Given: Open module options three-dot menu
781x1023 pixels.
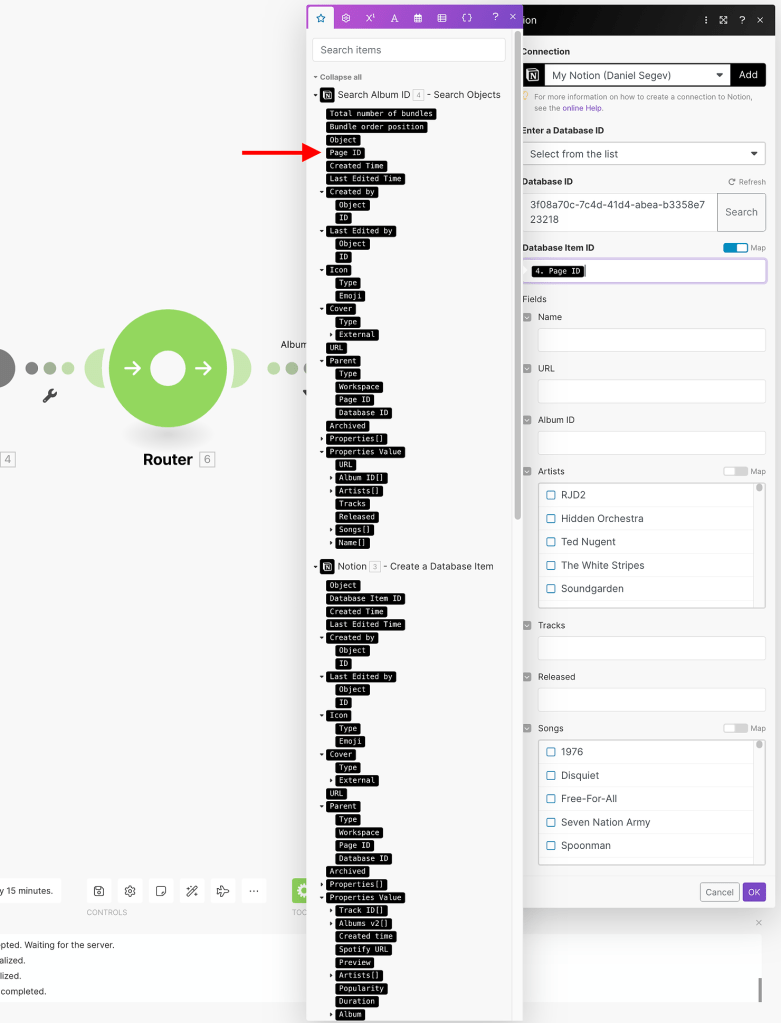Looking at the screenshot, I should [706, 20].
